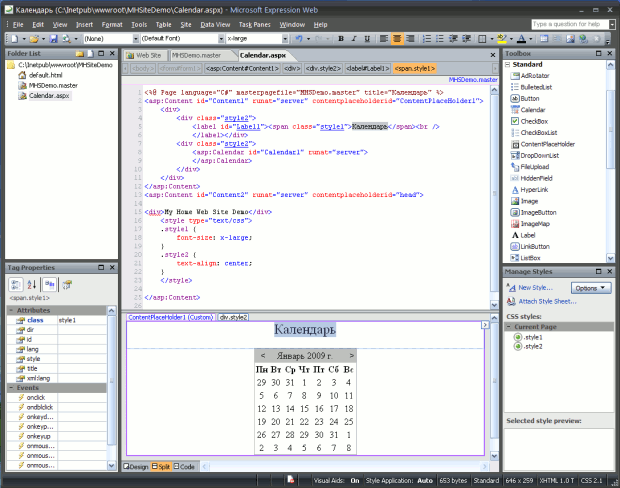Select the Label control in Toolbox
Screen dimensions: 620x488
tap(529, 235)
